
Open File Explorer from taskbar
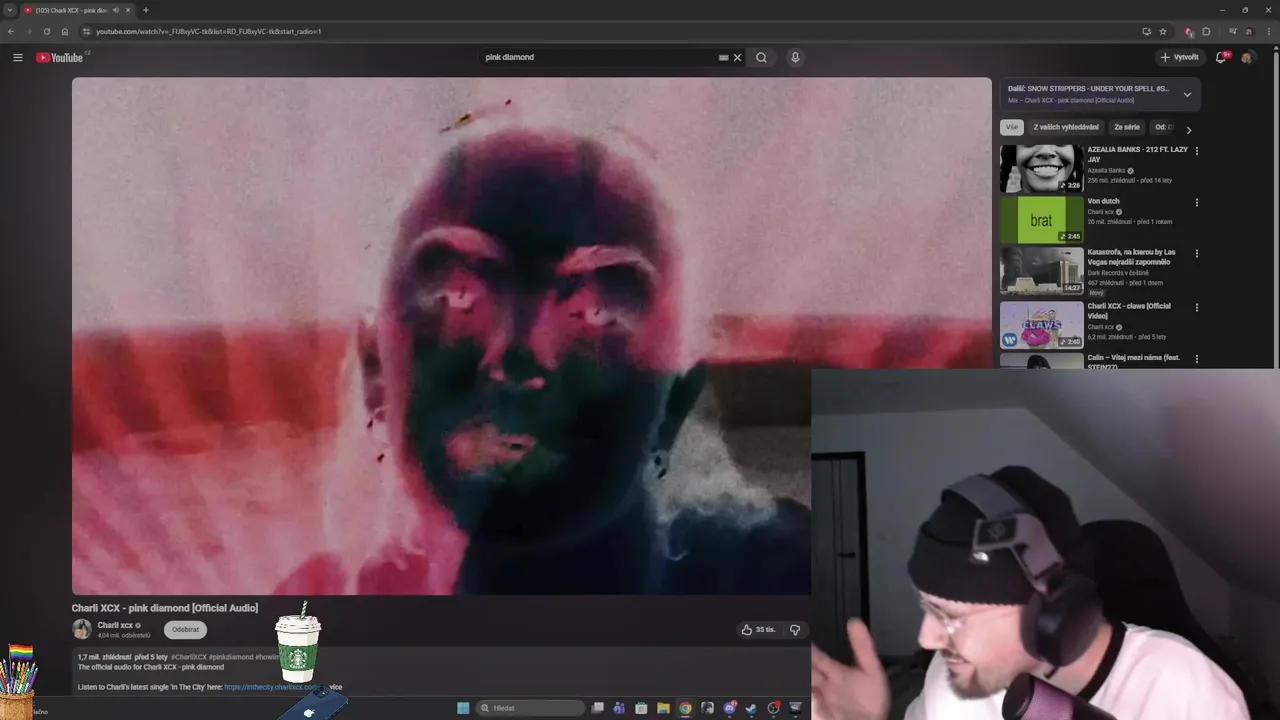pyautogui.click(x=663, y=708)
